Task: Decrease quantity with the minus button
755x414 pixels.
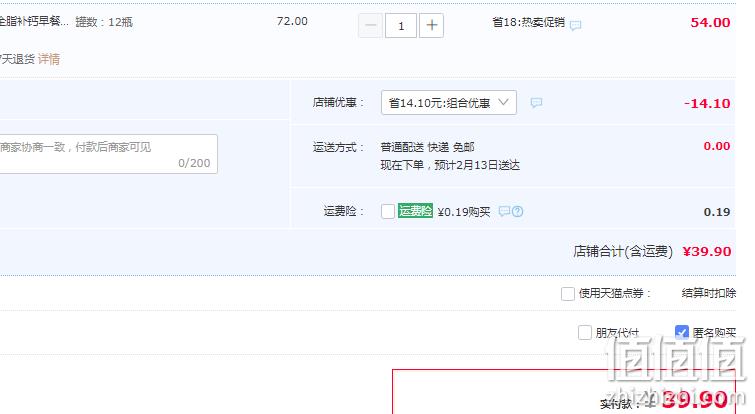Action: (x=370, y=26)
